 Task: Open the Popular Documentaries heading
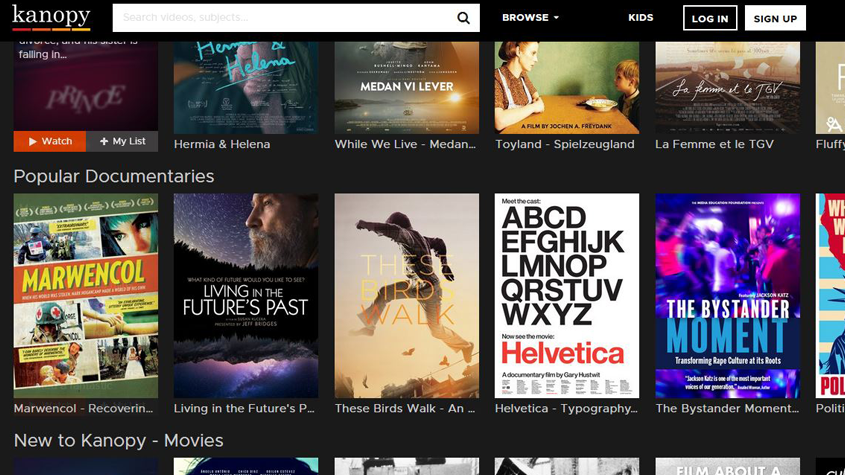tap(114, 176)
